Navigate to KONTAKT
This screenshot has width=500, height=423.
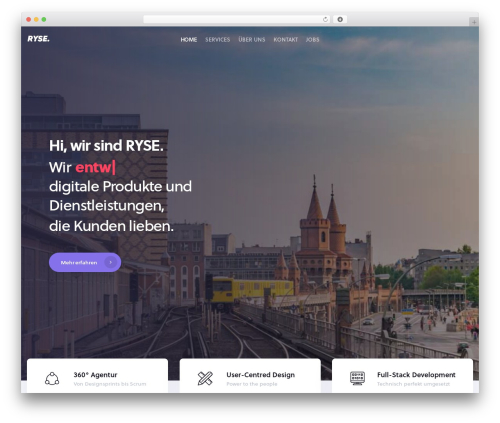click(286, 40)
